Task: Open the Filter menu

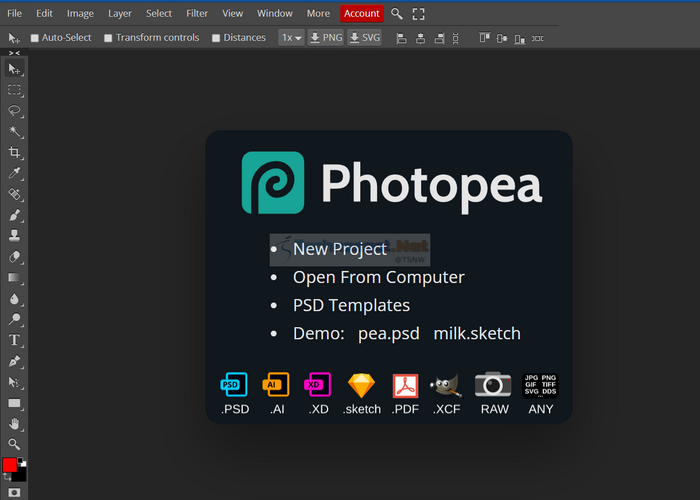Action: point(197,13)
